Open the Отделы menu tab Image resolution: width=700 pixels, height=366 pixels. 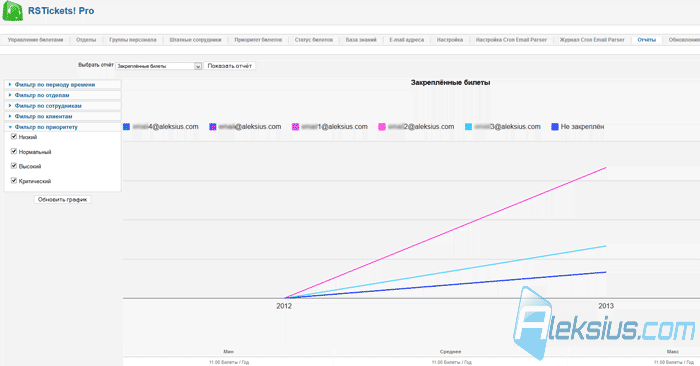point(86,40)
